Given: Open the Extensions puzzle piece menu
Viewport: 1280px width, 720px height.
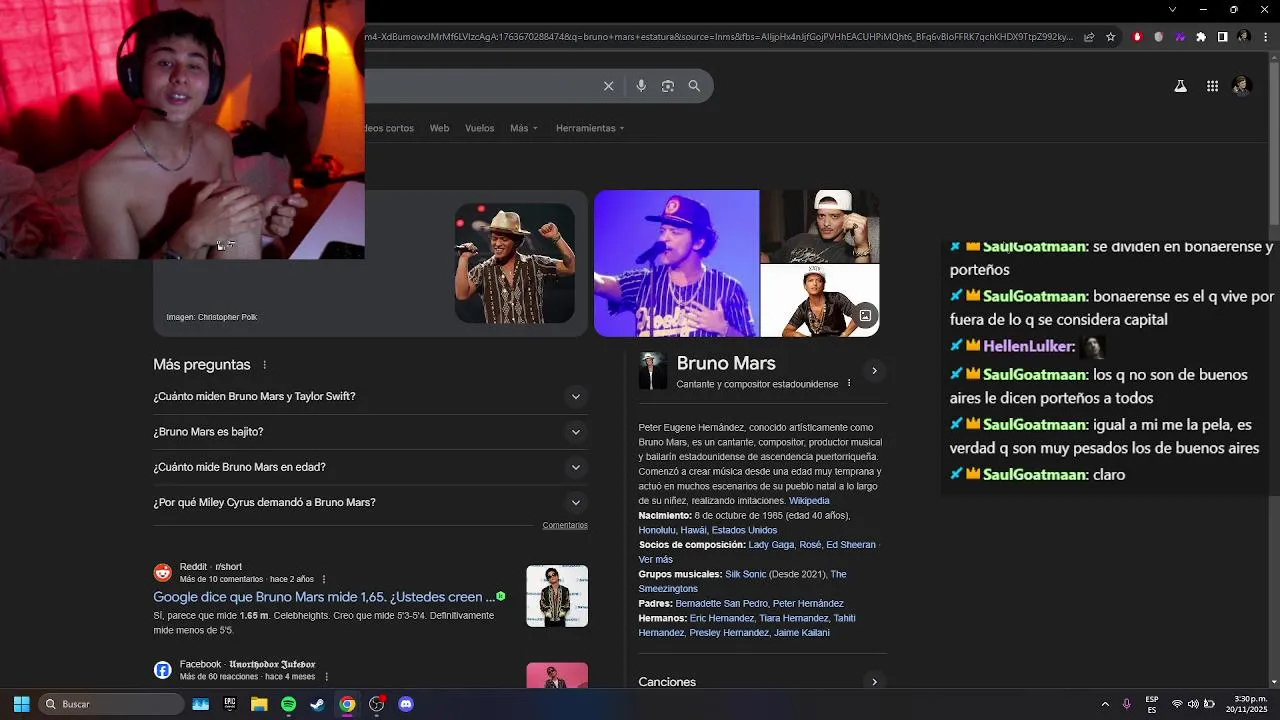Looking at the screenshot, I should (x=1201, y=37).
